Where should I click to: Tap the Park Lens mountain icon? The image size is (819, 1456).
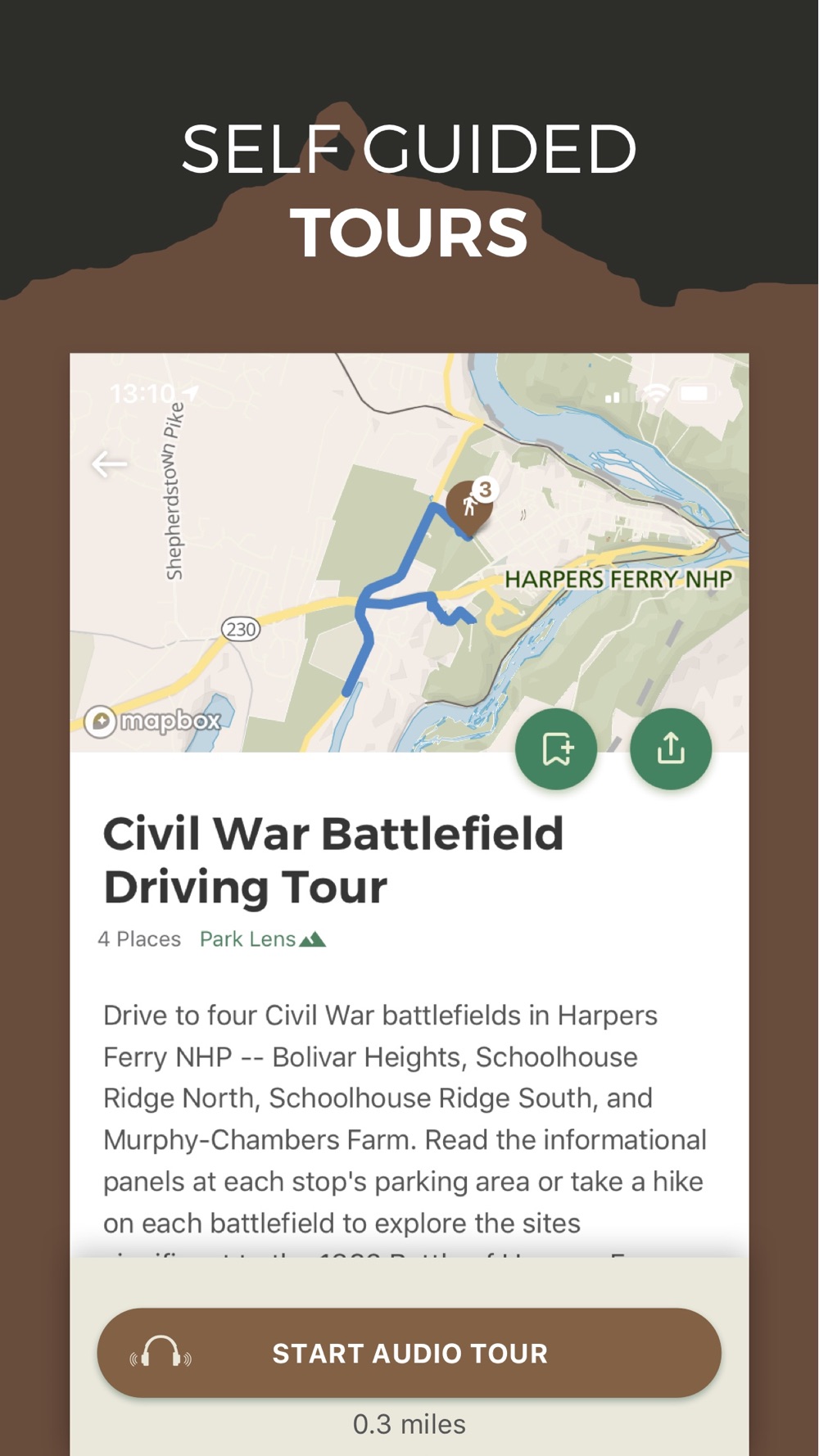point(313,939)
